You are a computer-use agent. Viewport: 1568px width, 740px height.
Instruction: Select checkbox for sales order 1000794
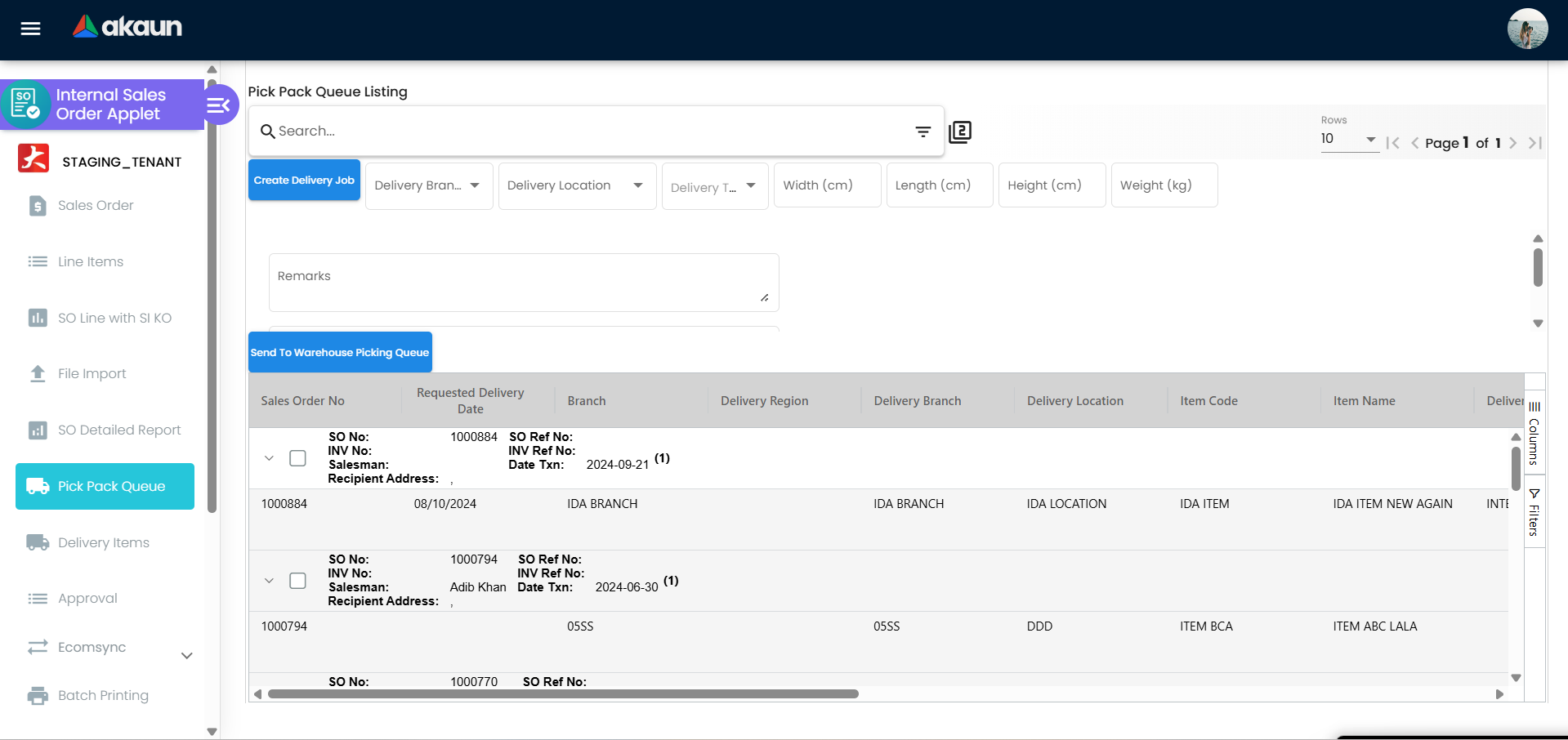298,581
